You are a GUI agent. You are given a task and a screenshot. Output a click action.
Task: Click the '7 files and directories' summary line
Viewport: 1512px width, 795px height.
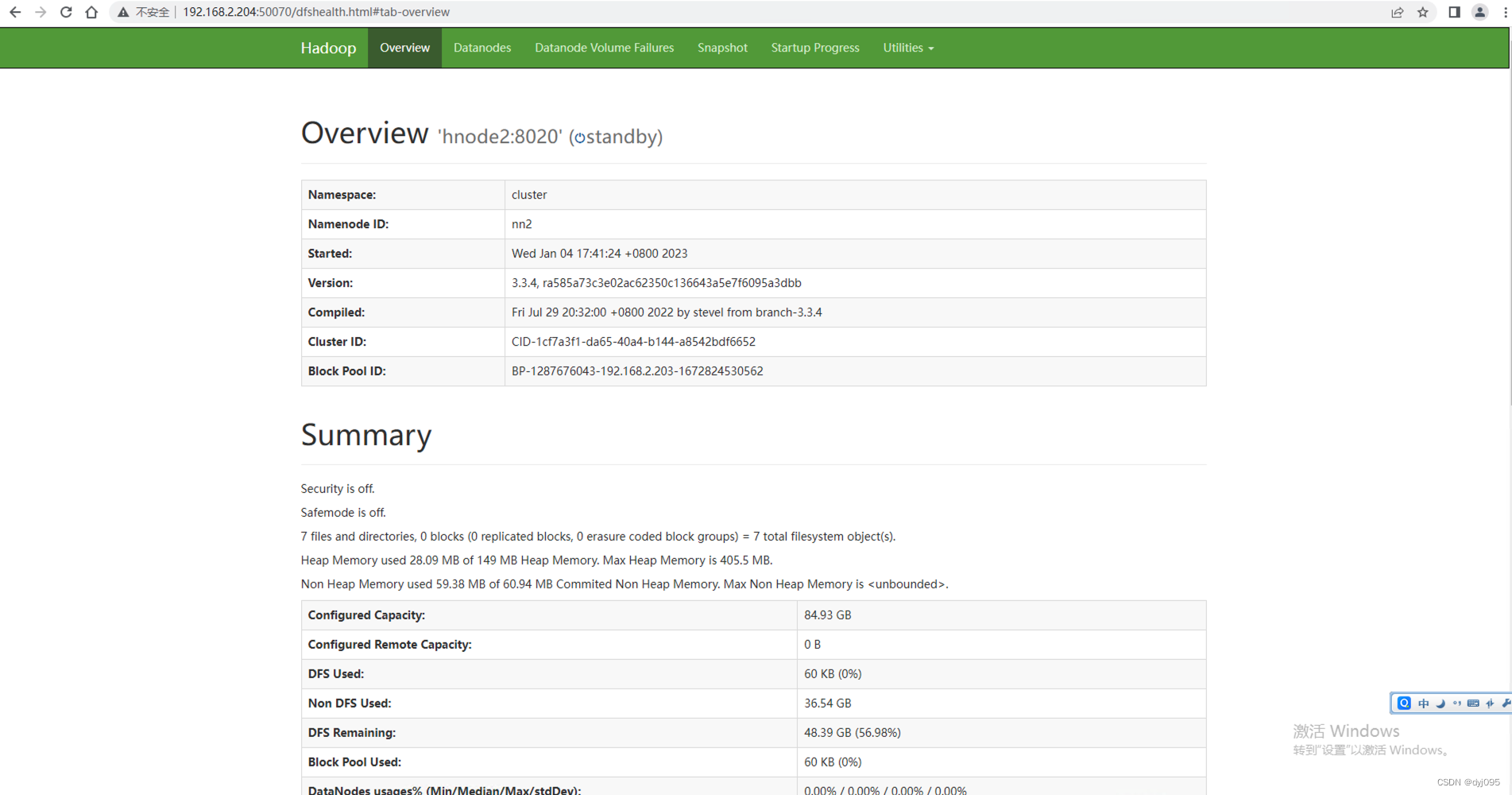click(x=598, y=537)
